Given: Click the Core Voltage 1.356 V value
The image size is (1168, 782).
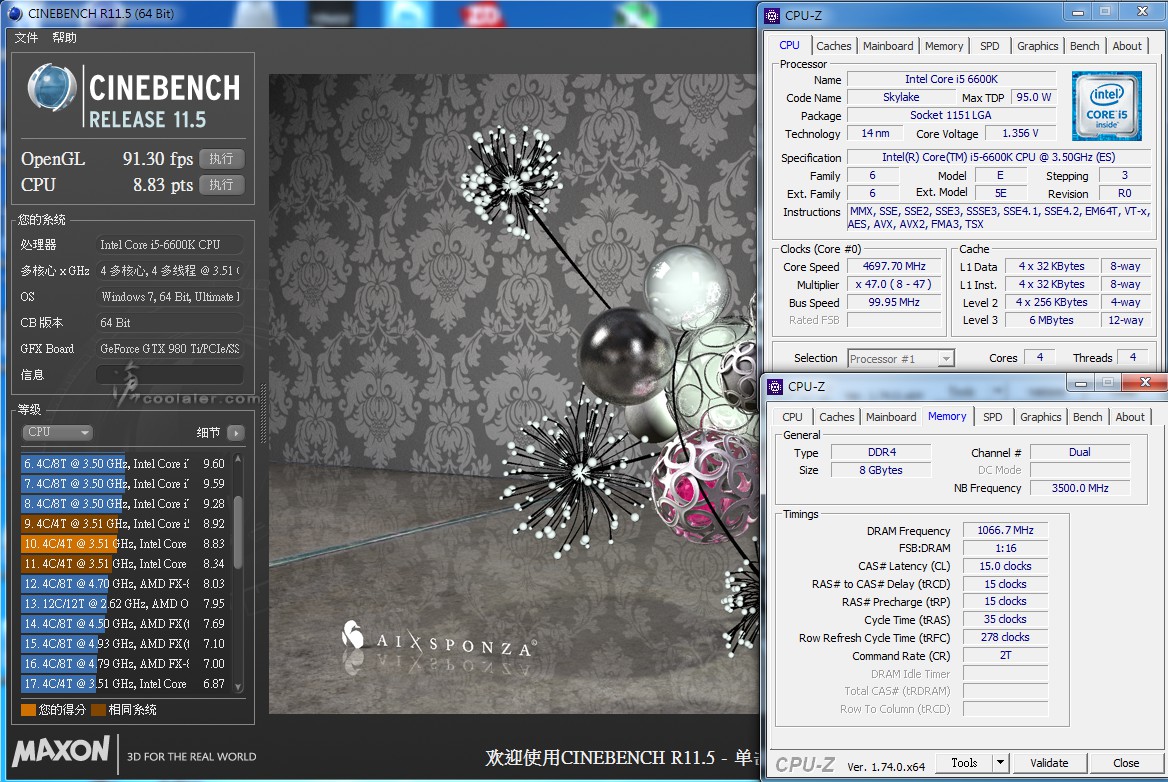Looking at the screenshot, I should (1020, 133).
